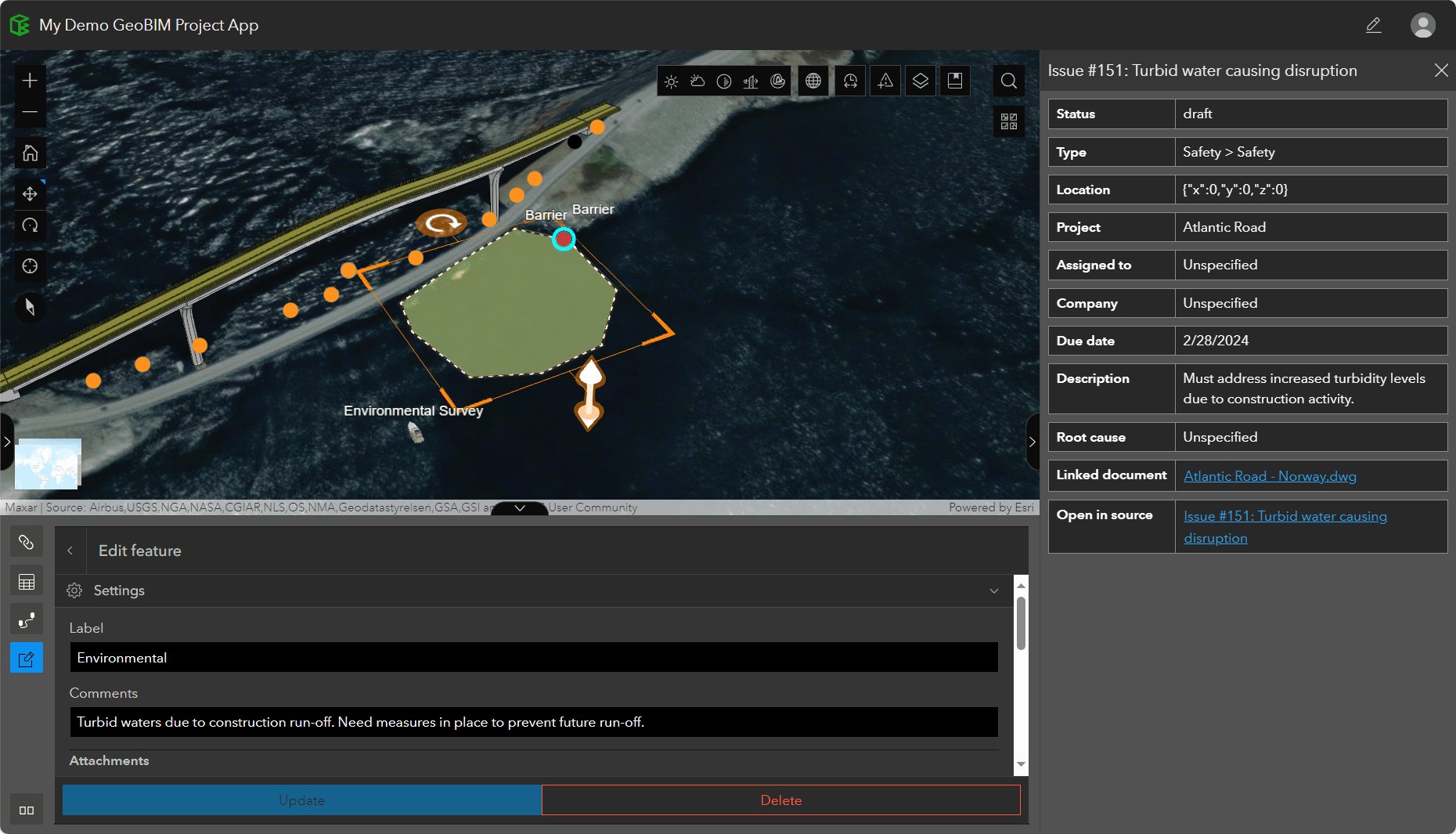Screen dimensions: 1456x834
Task: Open the Layers panel icon
Action: [920, 80]
